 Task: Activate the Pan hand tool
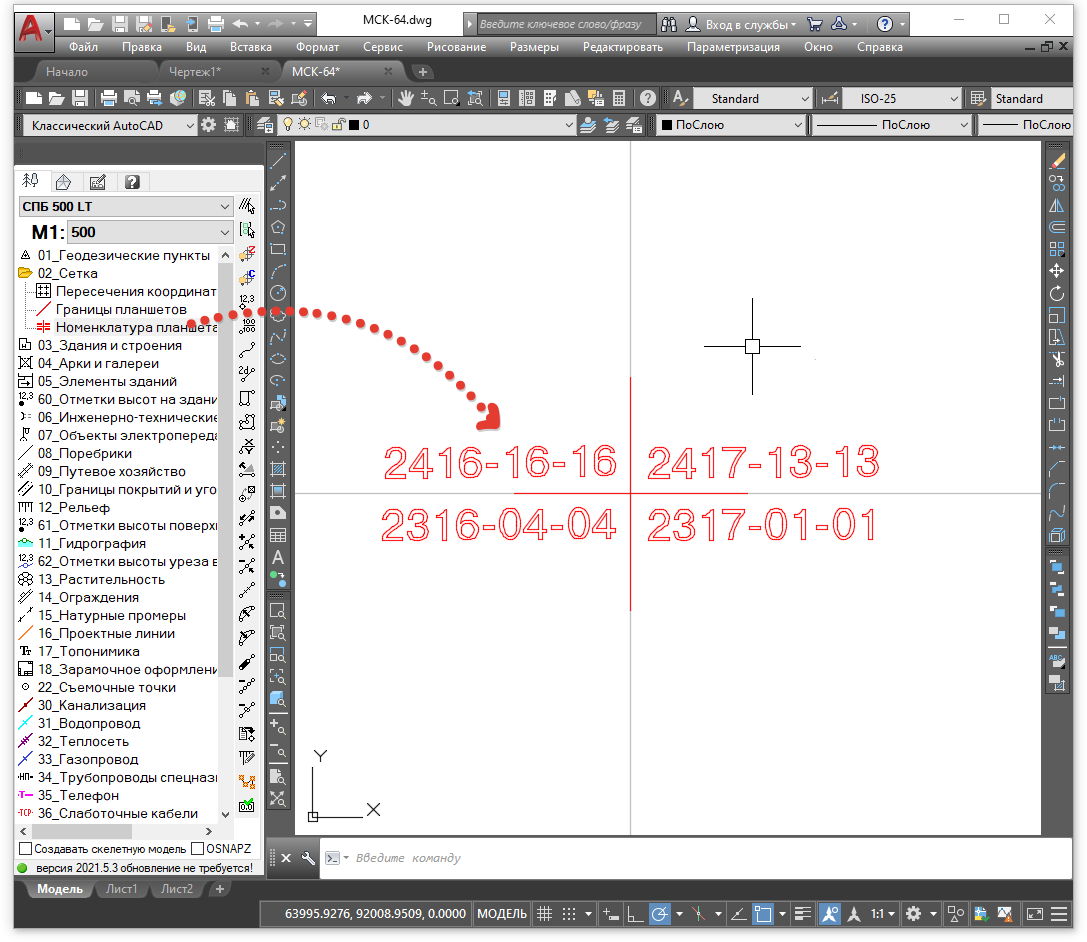[406, 98]
